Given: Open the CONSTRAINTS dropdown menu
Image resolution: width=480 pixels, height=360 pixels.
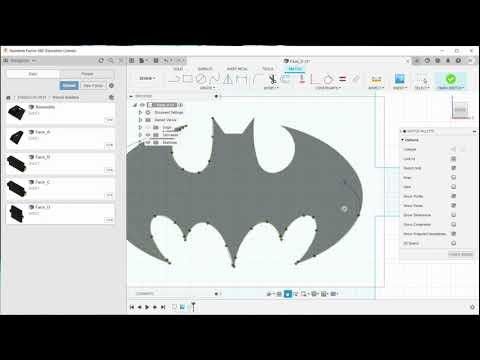Looking at the screenshot, I should (328, 88).
